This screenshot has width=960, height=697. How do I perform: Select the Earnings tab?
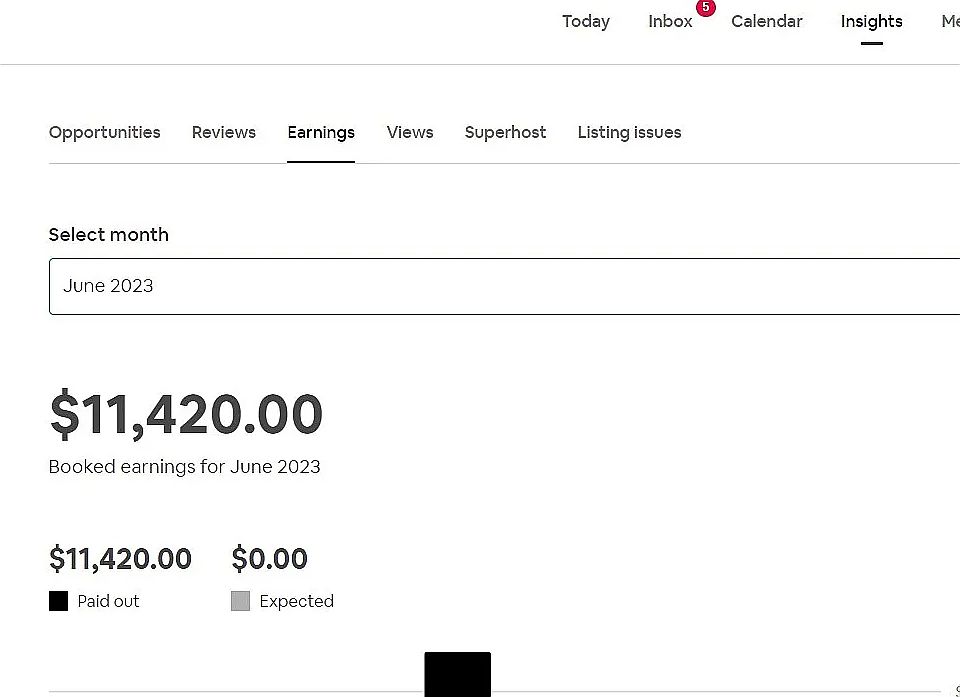320,132
